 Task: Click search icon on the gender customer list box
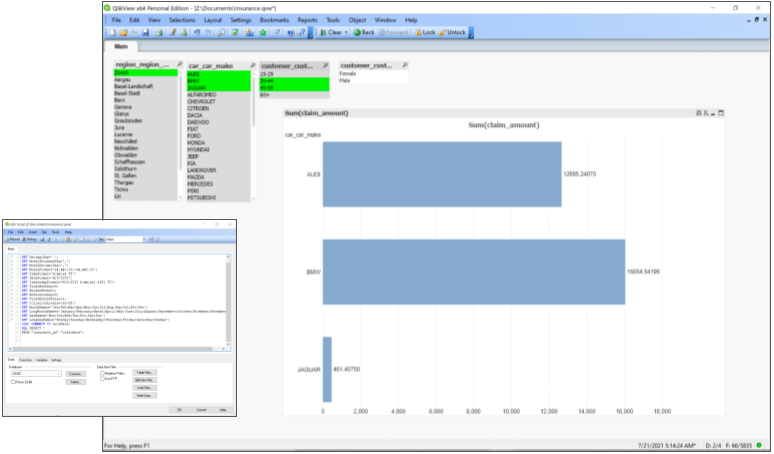pos(405,65)
